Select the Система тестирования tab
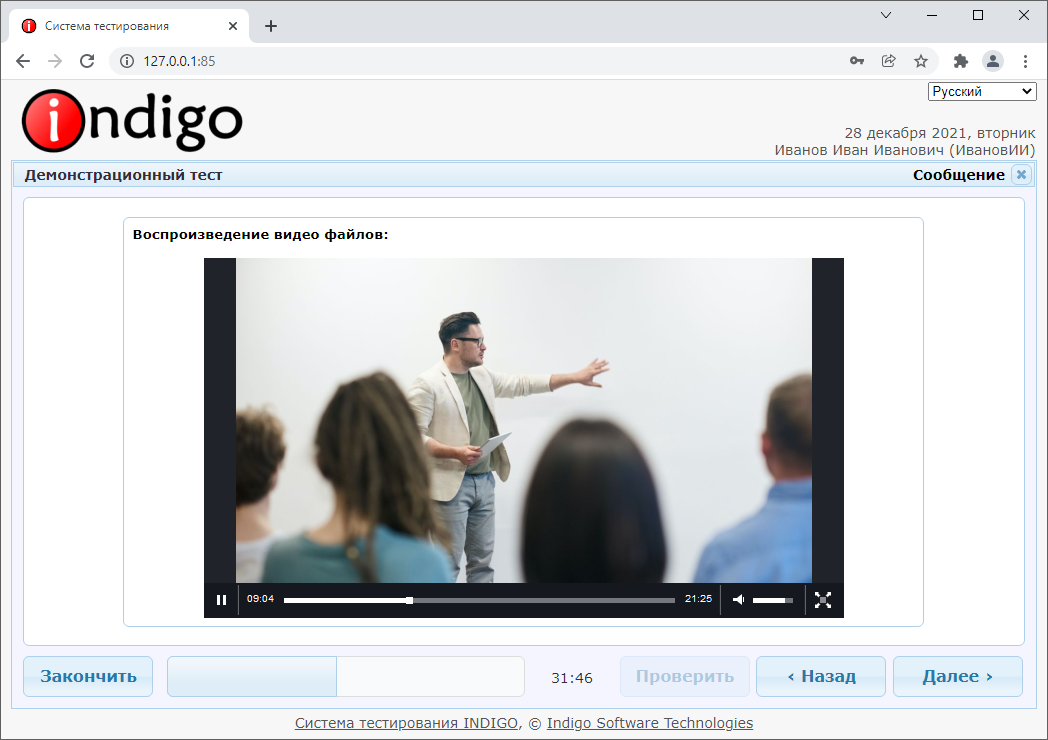 pos(129,26)
